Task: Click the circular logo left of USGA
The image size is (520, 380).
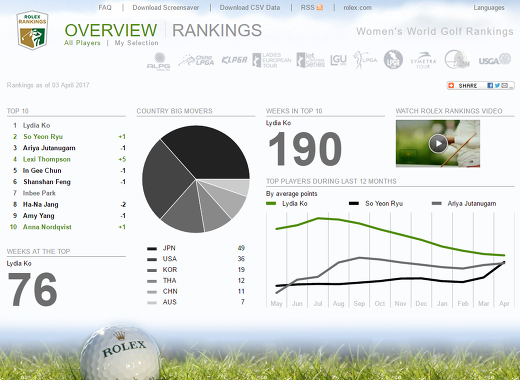Action: pyautogui.click(x=457, y=60)
